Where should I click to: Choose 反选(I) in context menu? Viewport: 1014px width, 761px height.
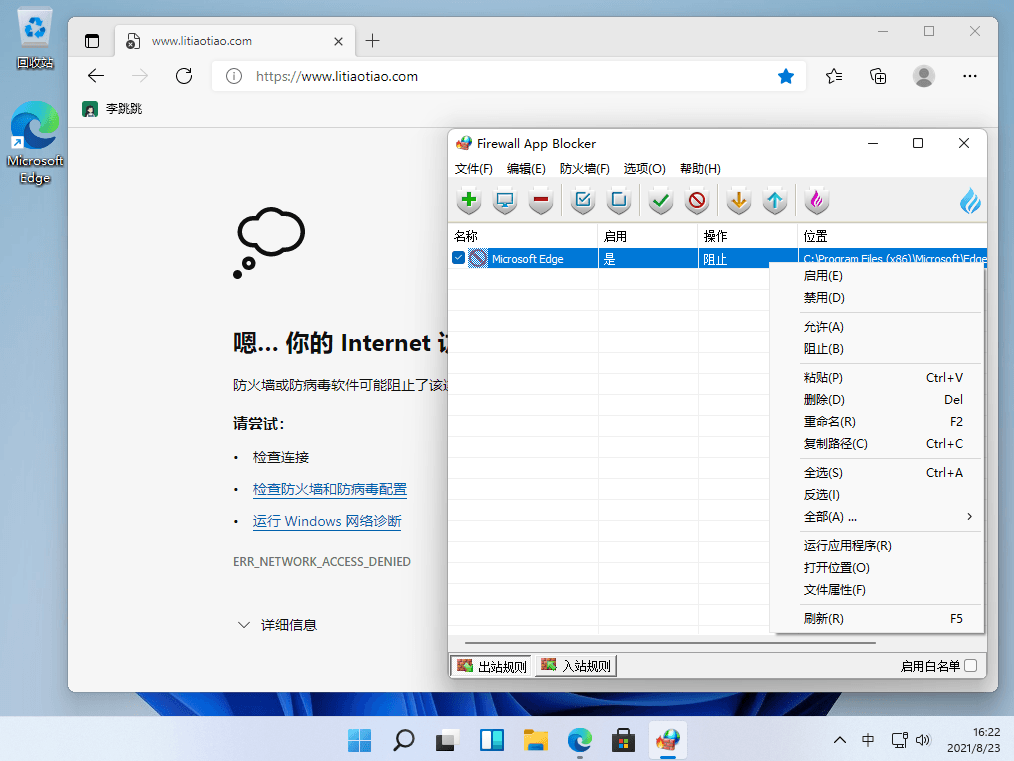coord(876,495)
